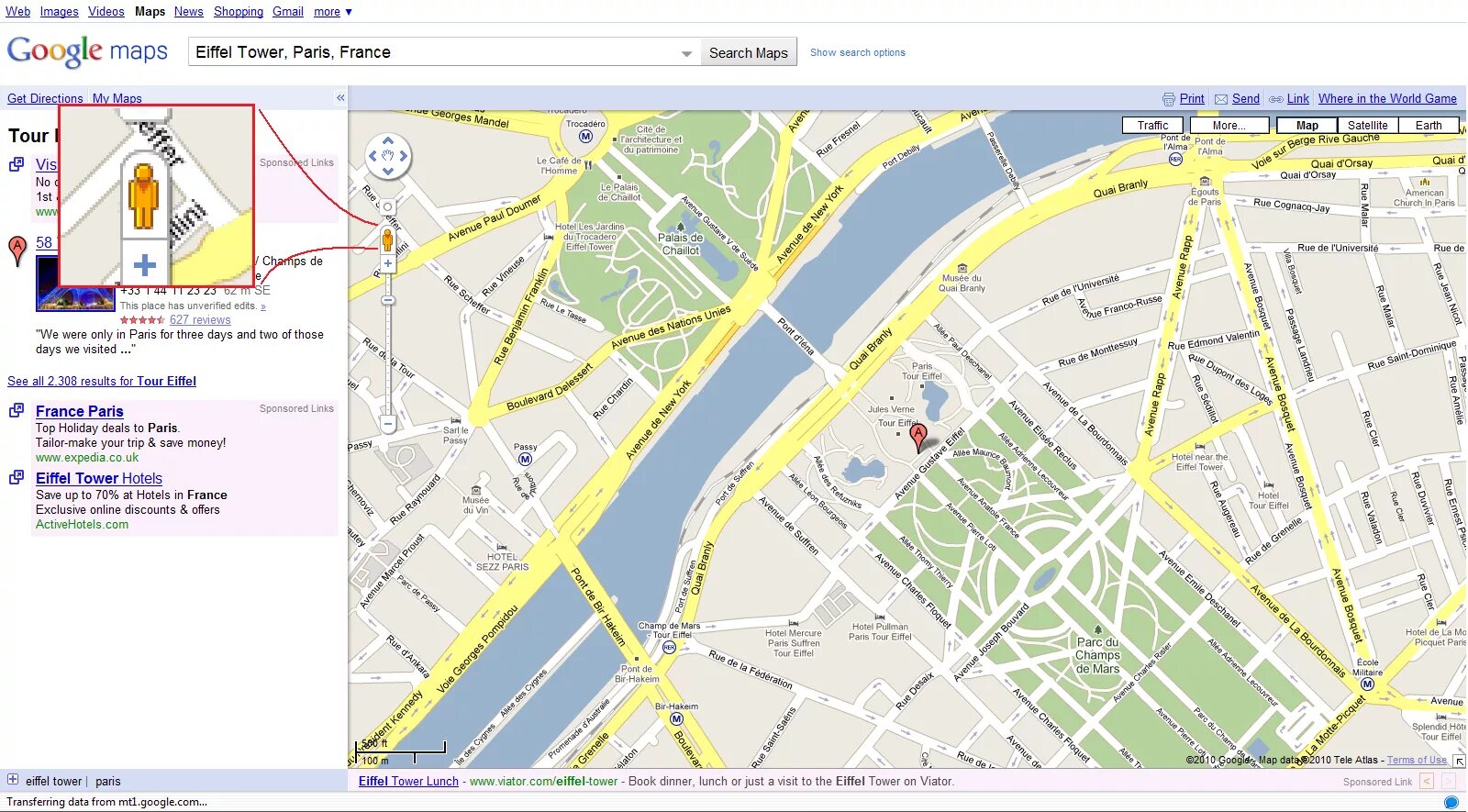Open Images from the top bar
1468x812 pixels.
(59, 12)
